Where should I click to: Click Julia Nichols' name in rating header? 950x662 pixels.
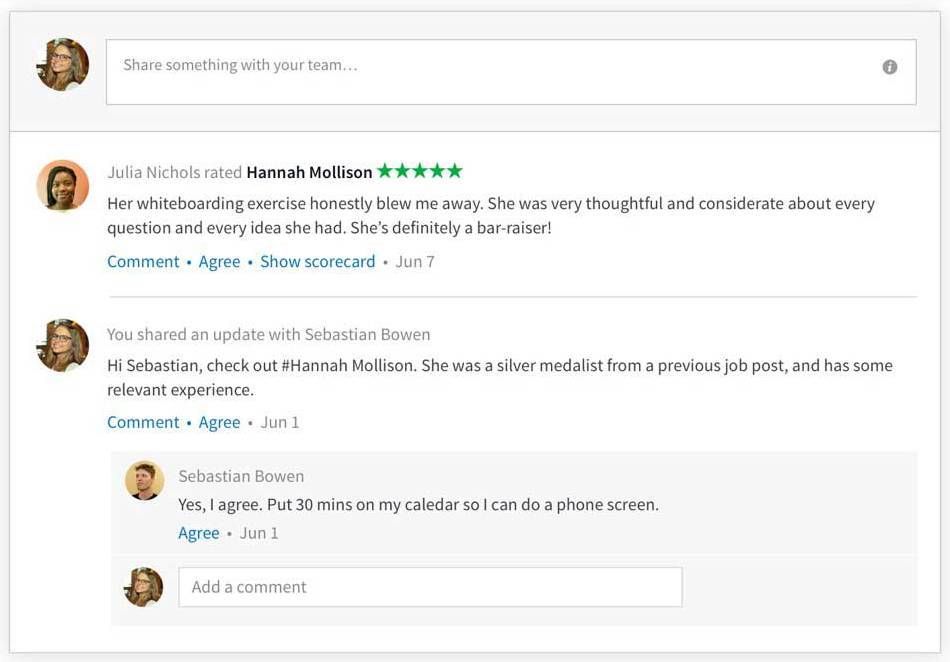point(155,172)
